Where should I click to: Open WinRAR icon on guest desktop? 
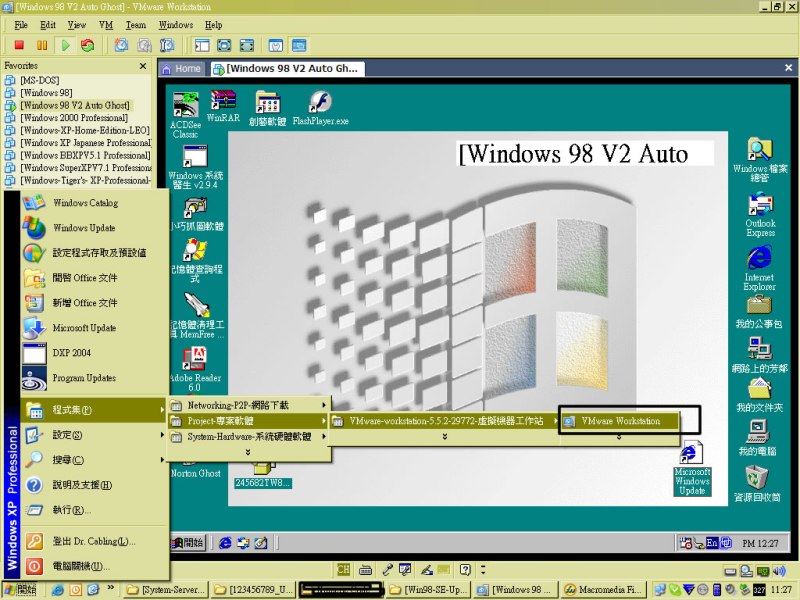[x=223, y=106]
